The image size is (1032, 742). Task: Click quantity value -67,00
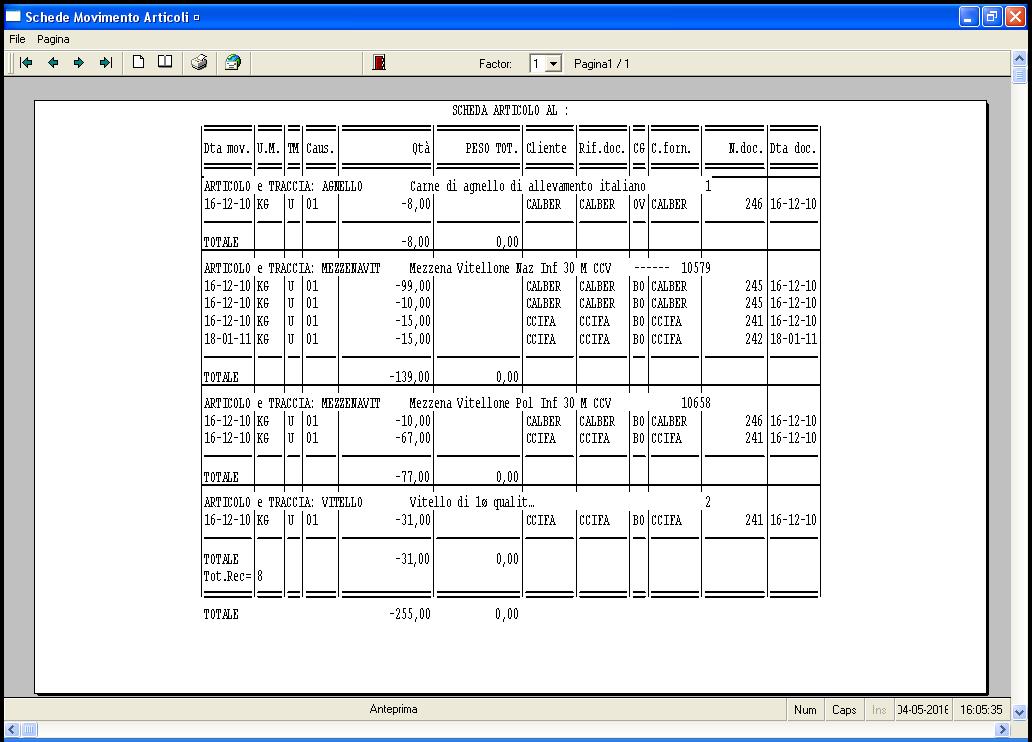[x=413, y=438]
